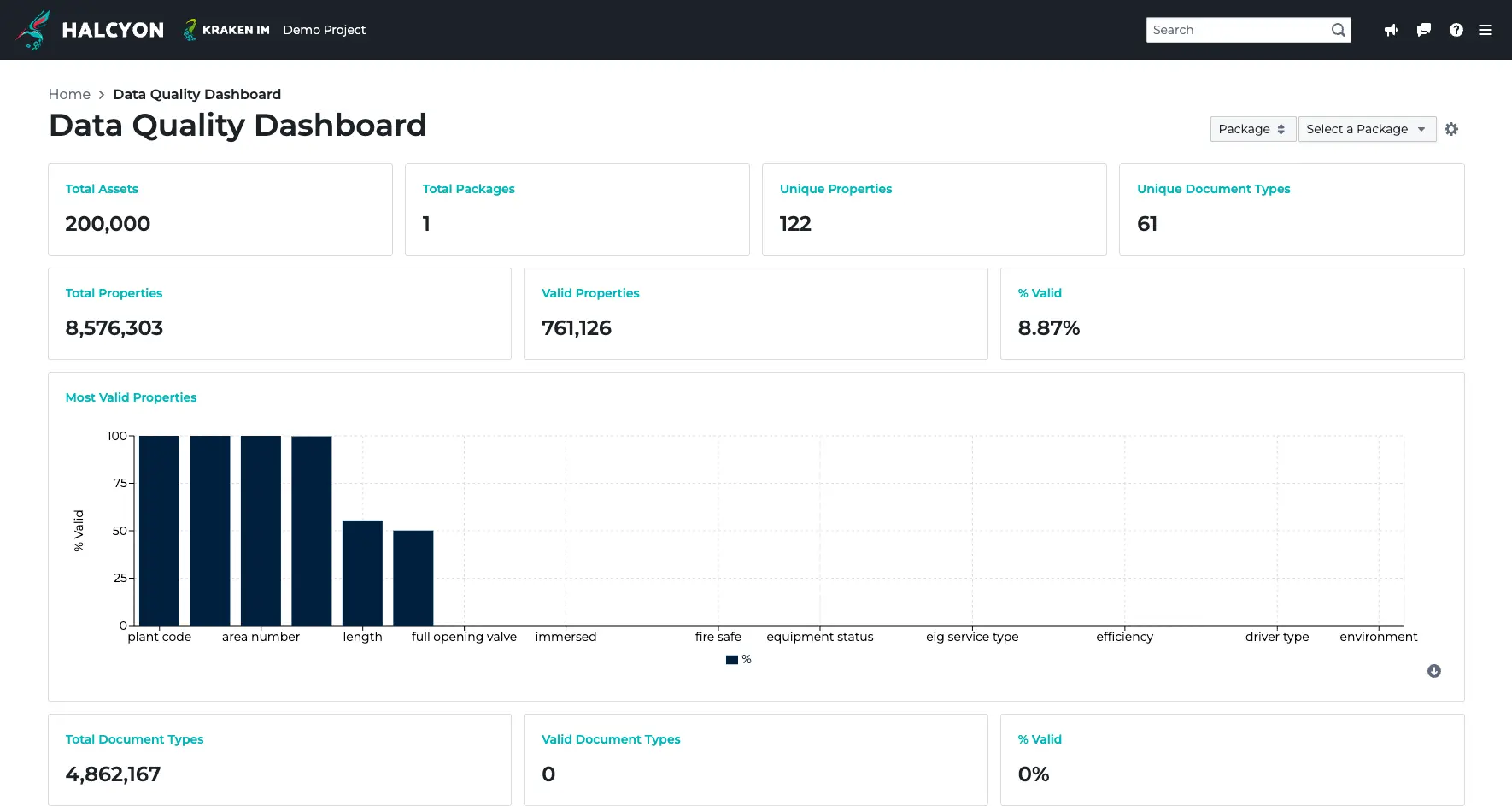Click the plant code bar in chart

[159, 530]
